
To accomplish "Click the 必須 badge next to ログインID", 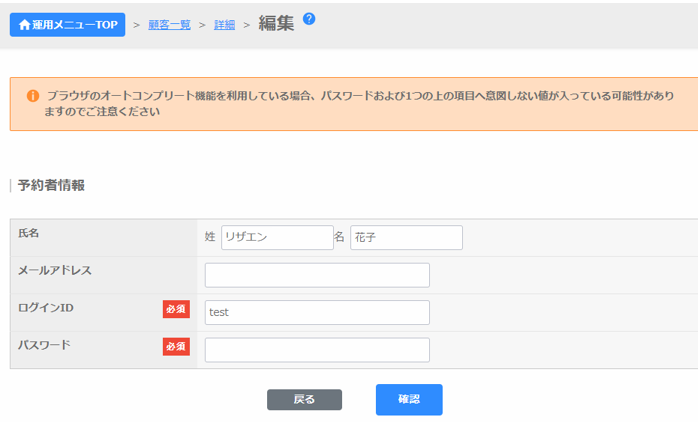I will click(x=176, y=310).
